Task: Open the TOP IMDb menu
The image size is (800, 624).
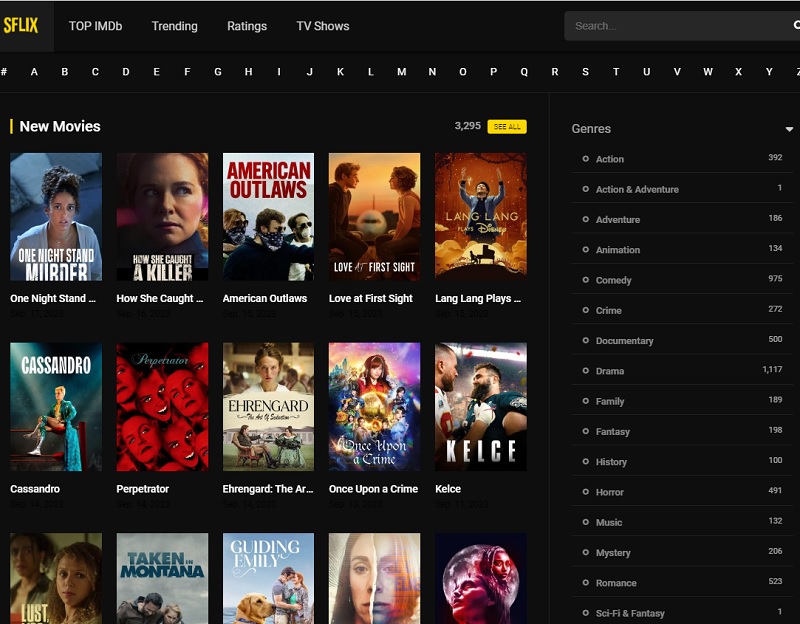Action: click(x=95, y=26)
